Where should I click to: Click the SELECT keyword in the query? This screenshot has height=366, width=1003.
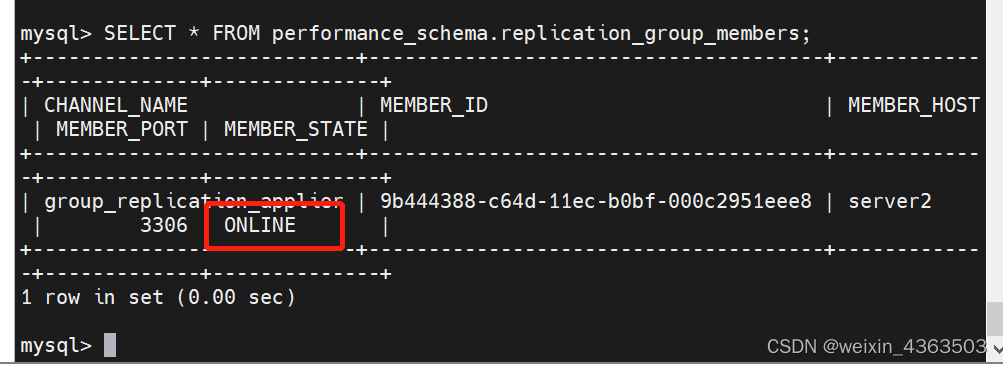pos(139,33)
